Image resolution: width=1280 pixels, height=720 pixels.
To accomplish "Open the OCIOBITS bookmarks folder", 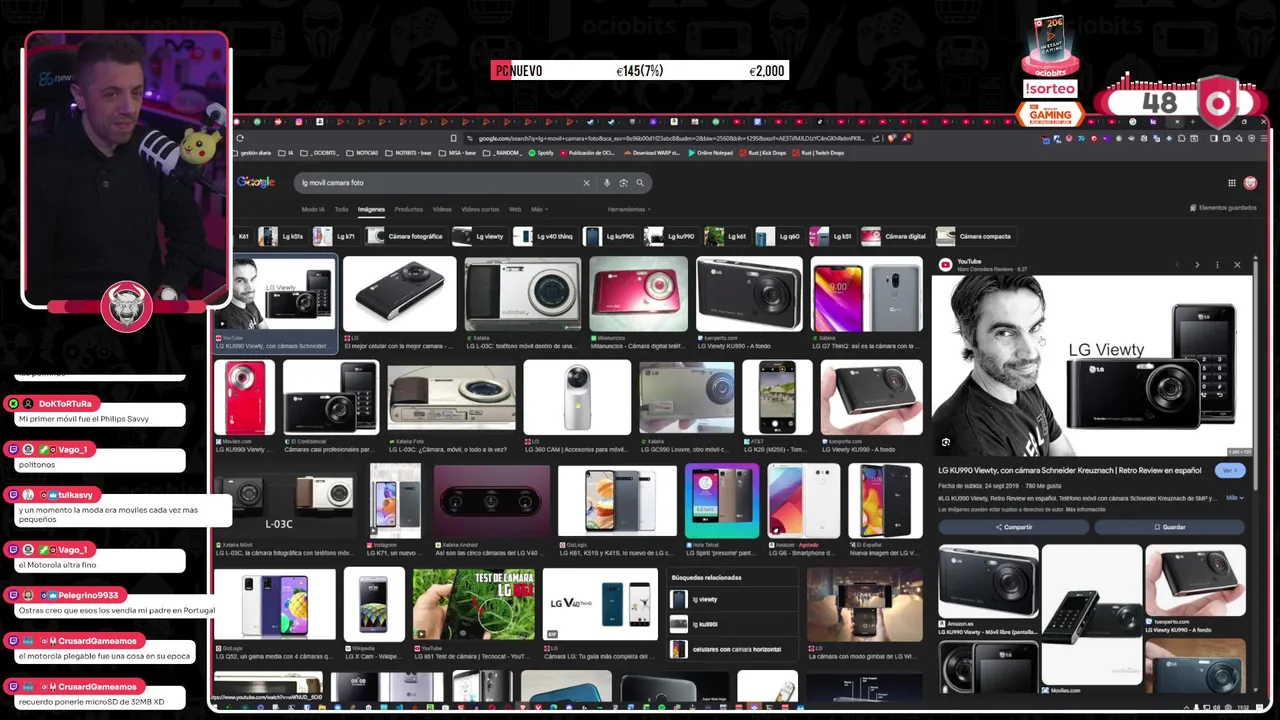I will [321, 153].
